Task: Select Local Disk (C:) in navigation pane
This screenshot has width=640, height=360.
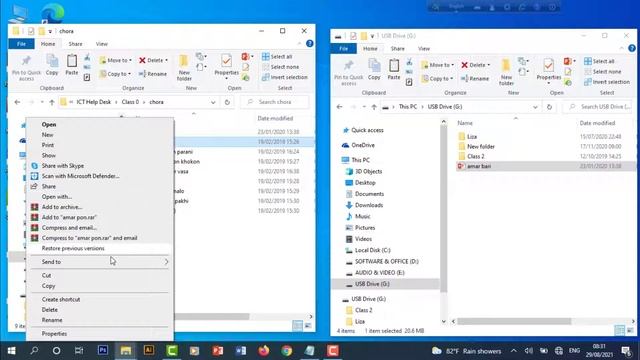Action: [372, 250]
